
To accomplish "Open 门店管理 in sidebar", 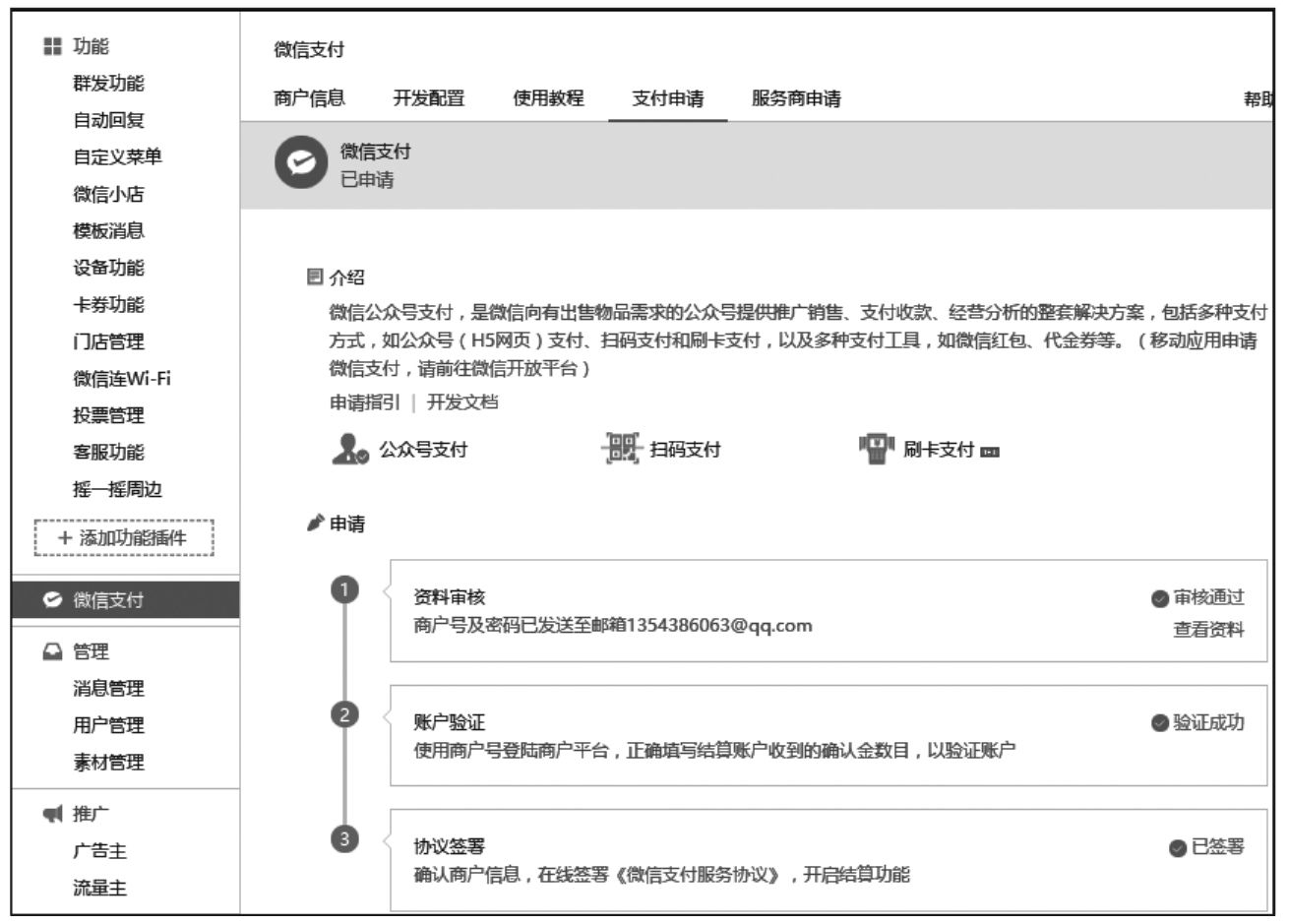I will pyautogui.click(x=108, y=341).
